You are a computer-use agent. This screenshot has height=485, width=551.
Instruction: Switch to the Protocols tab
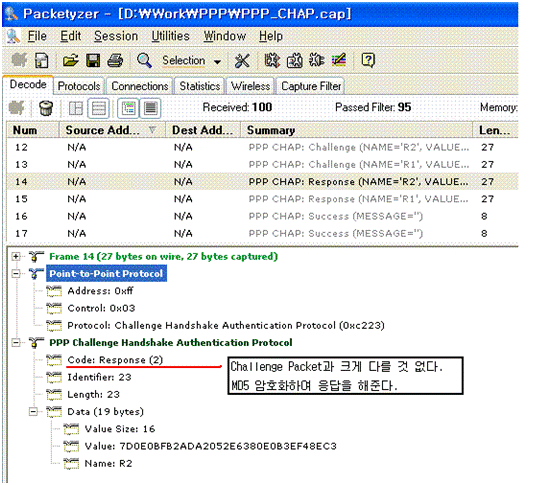[x=79, y=86]
